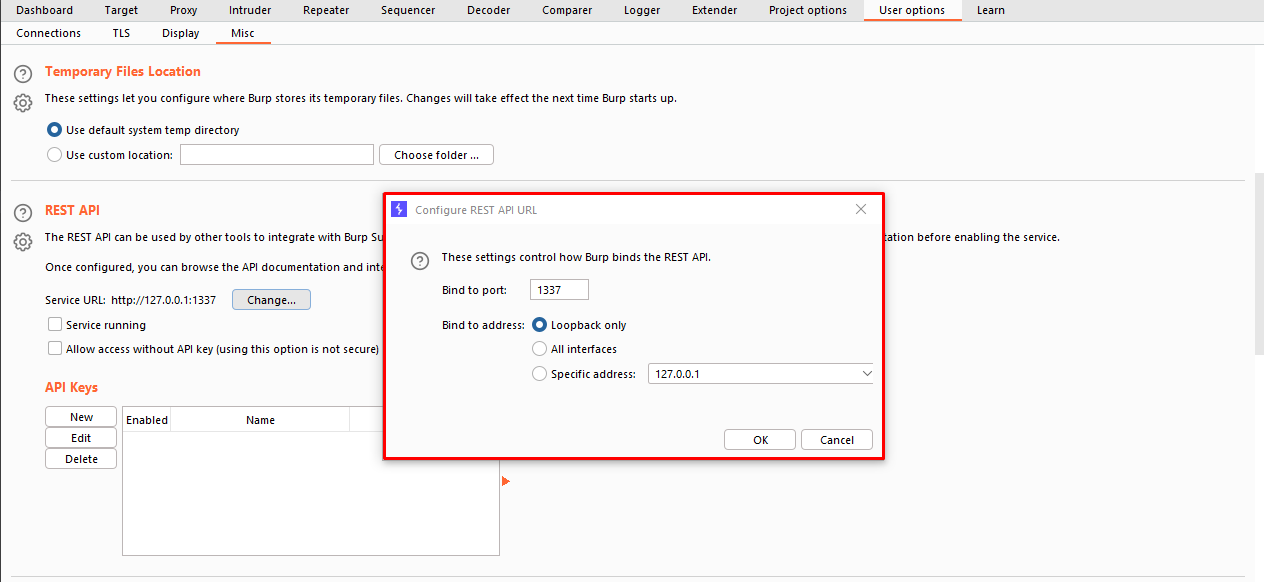
Task: Open the Proxy tab
Action: click(184, 10)
